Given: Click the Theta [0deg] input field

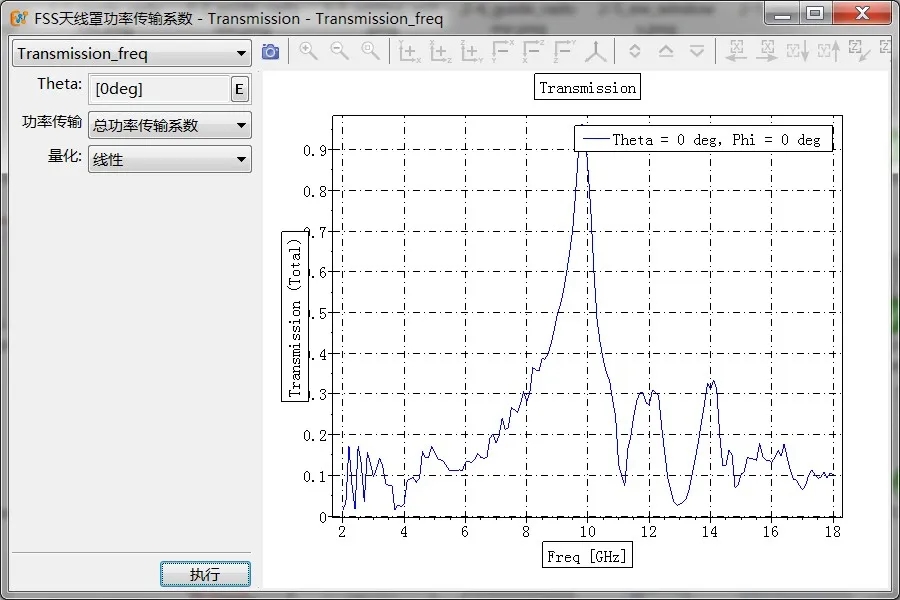Looking at the screenshot, I should 159,89.
